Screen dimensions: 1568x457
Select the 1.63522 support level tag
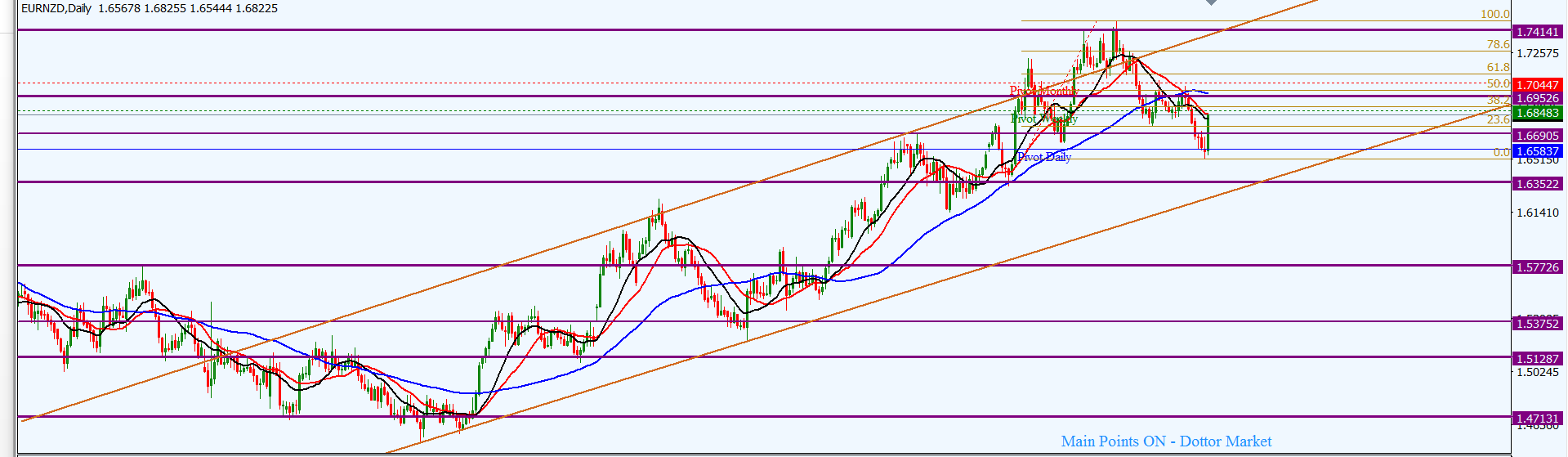click(x=1537, y=184)
